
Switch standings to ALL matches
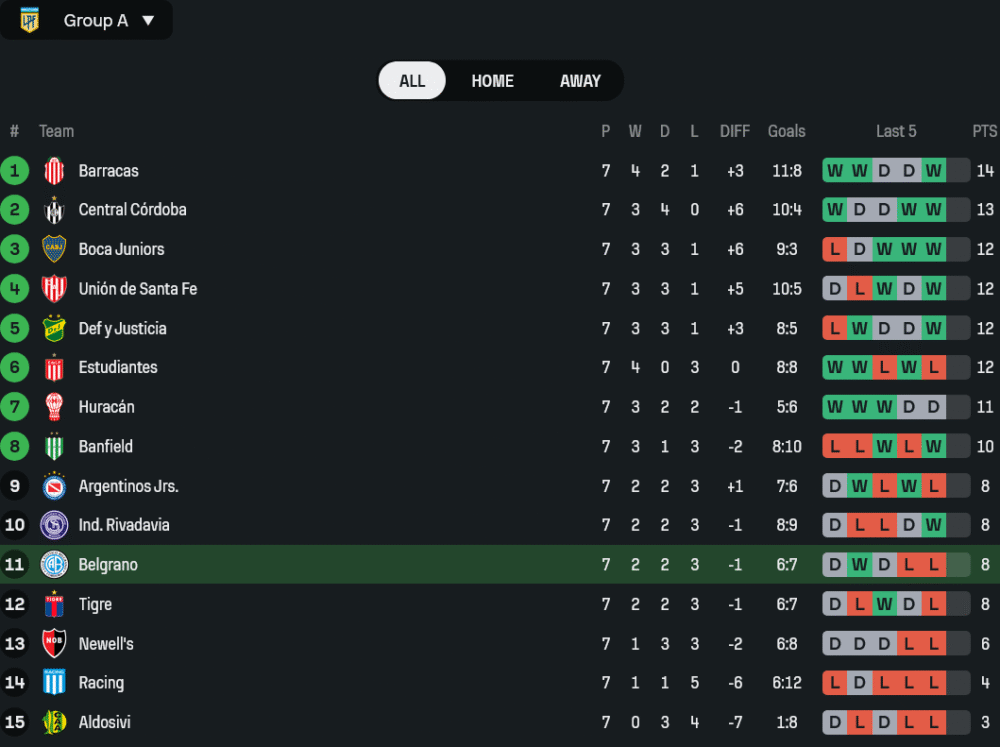coord(412,81)
